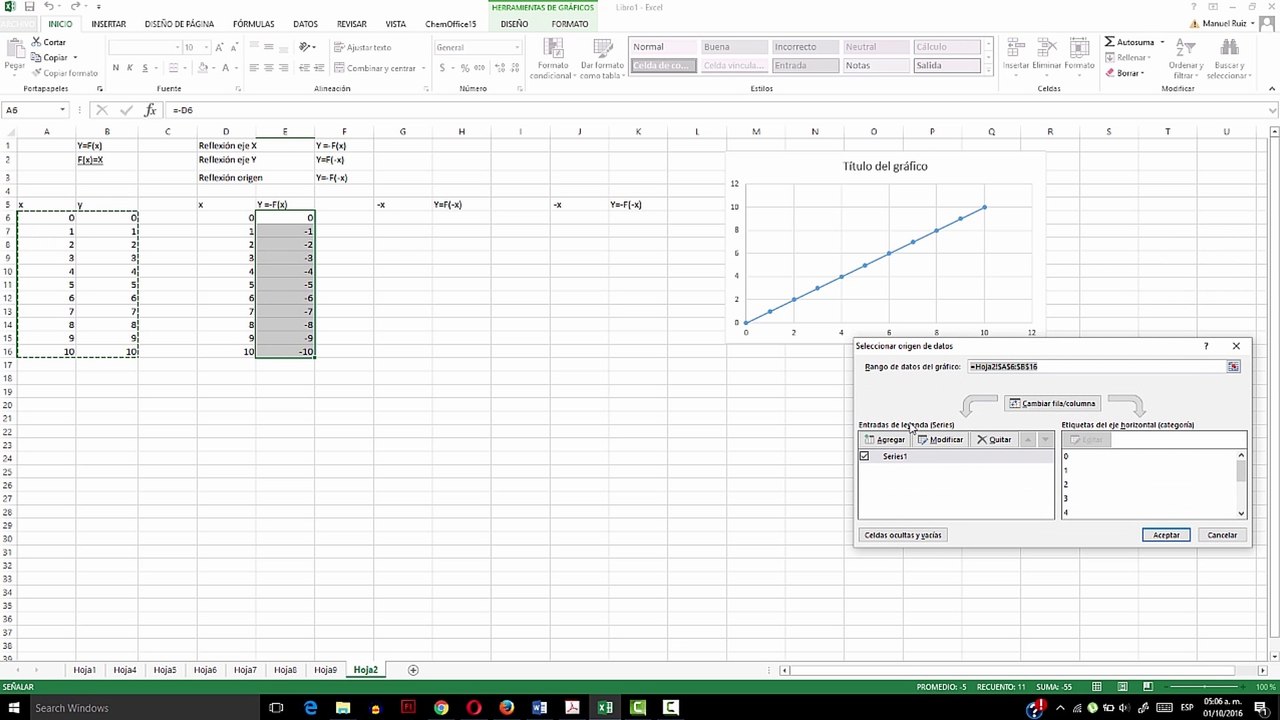Screen dimensions: 1280x720
Task: Open the number format General dropdown
Action: coord(515,47)
